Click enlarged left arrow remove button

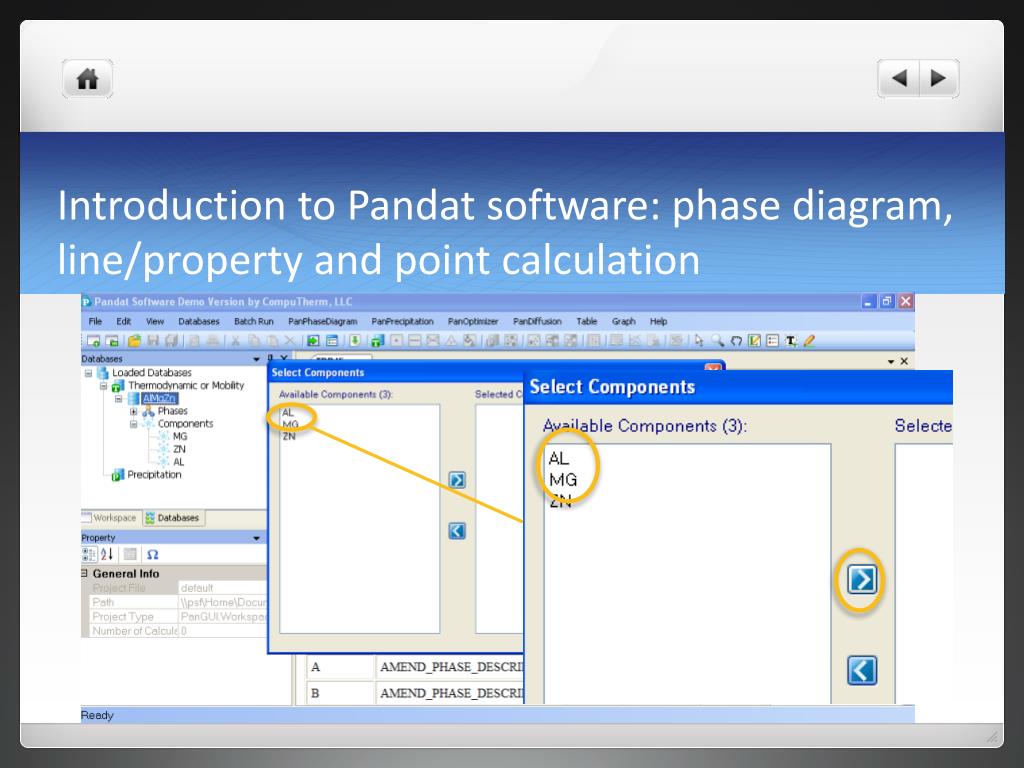861,671
